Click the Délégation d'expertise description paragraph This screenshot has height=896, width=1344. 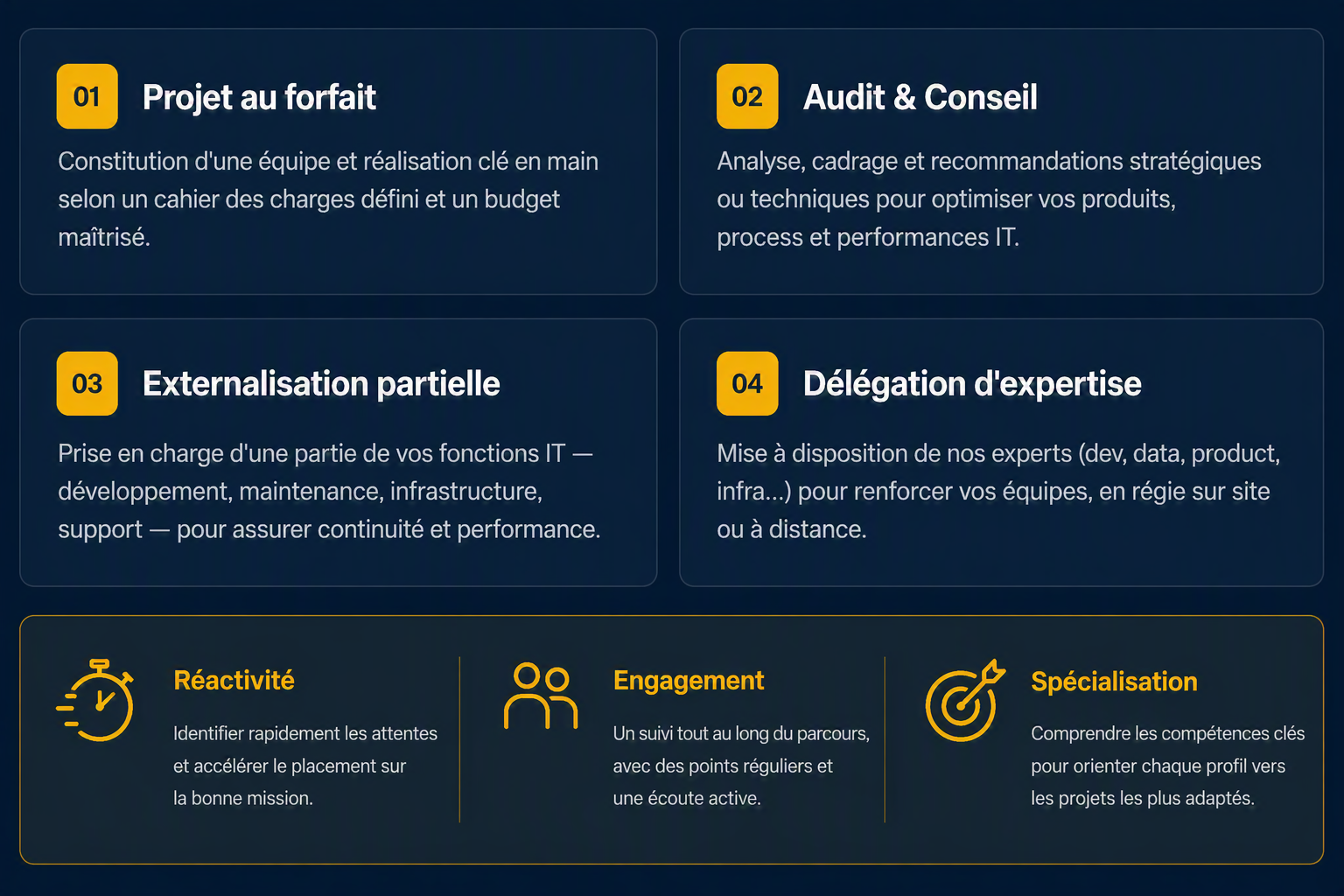[x=998, y=492]
